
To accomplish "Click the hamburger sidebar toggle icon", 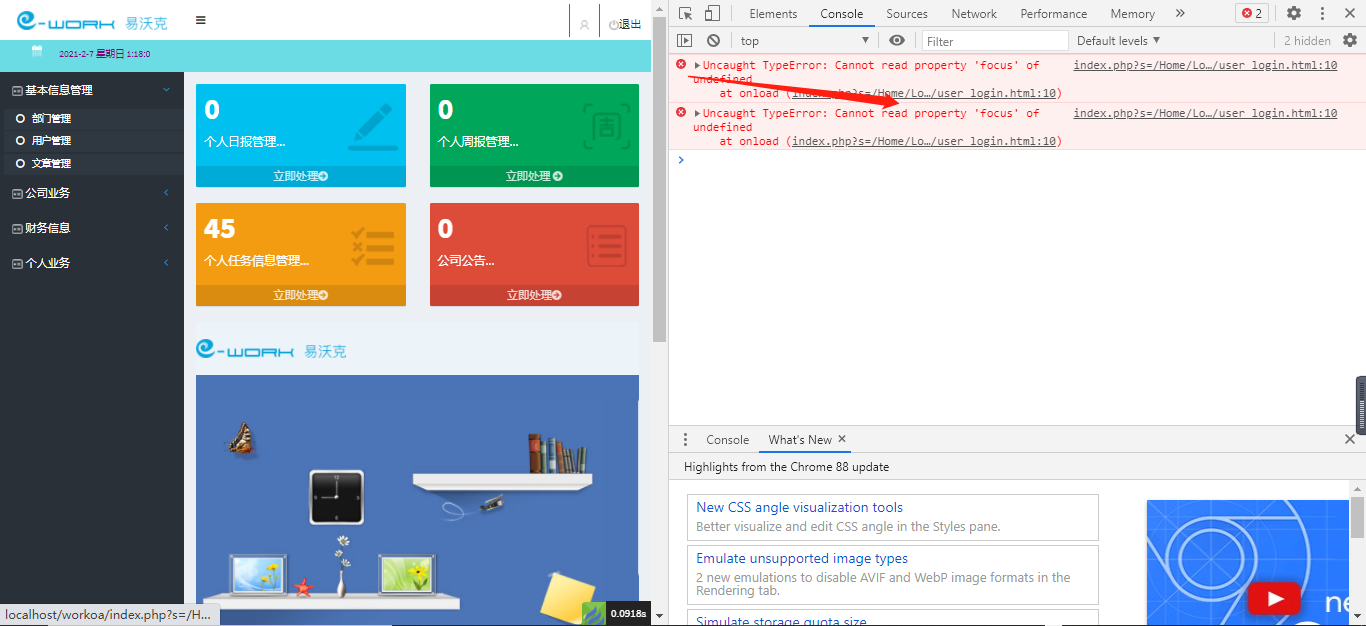I will click(x=201, y=20).
